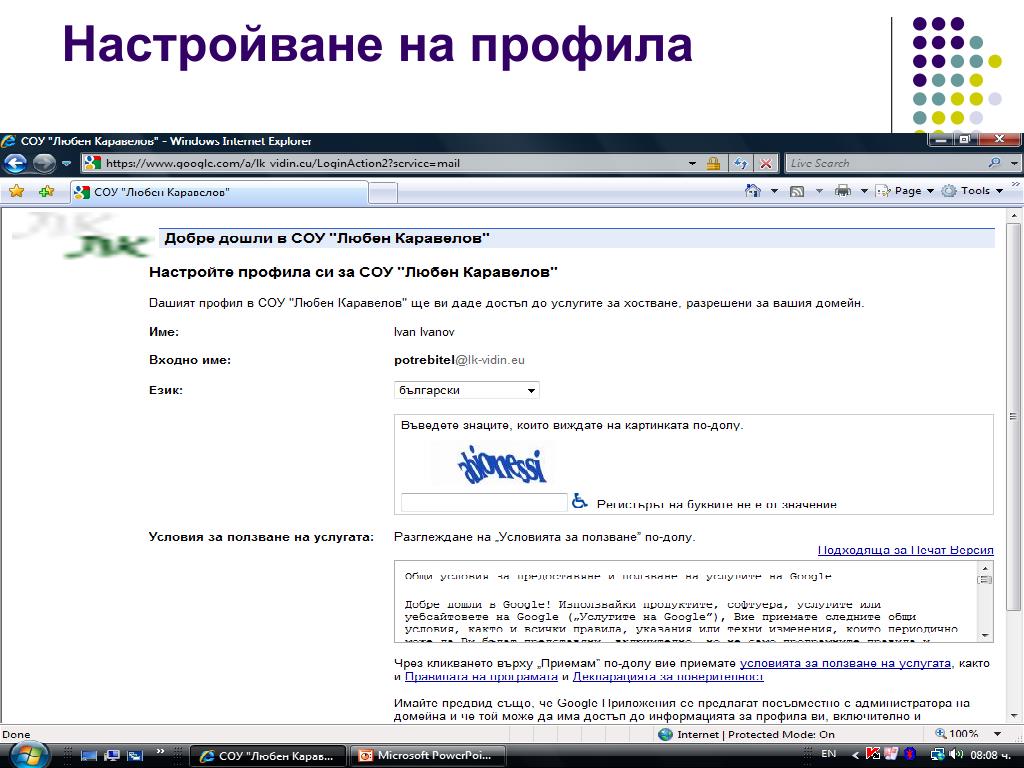1024x768 pixels.
Task: Click the Kaspersky red K tray icon
Action: [873, 754]
